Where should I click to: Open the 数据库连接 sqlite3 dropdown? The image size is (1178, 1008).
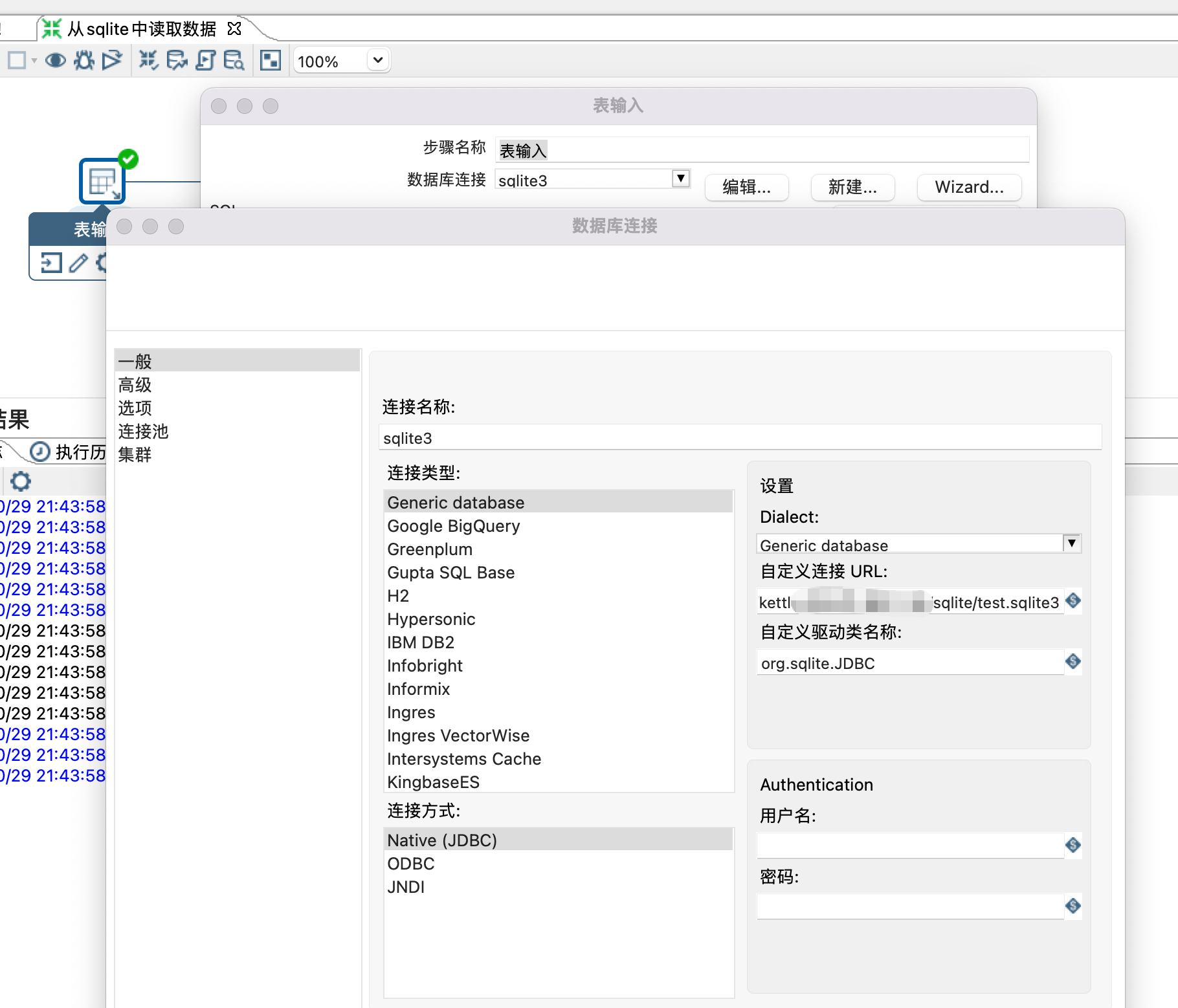(680, 179)
